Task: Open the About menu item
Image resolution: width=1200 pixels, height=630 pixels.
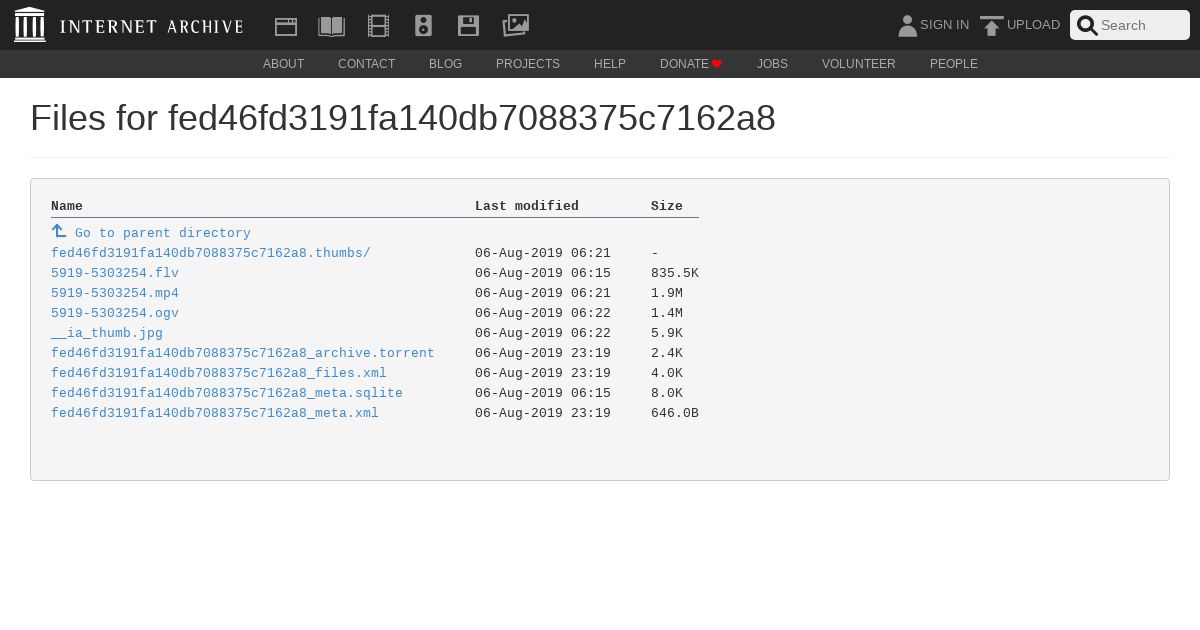Action: 283,64
